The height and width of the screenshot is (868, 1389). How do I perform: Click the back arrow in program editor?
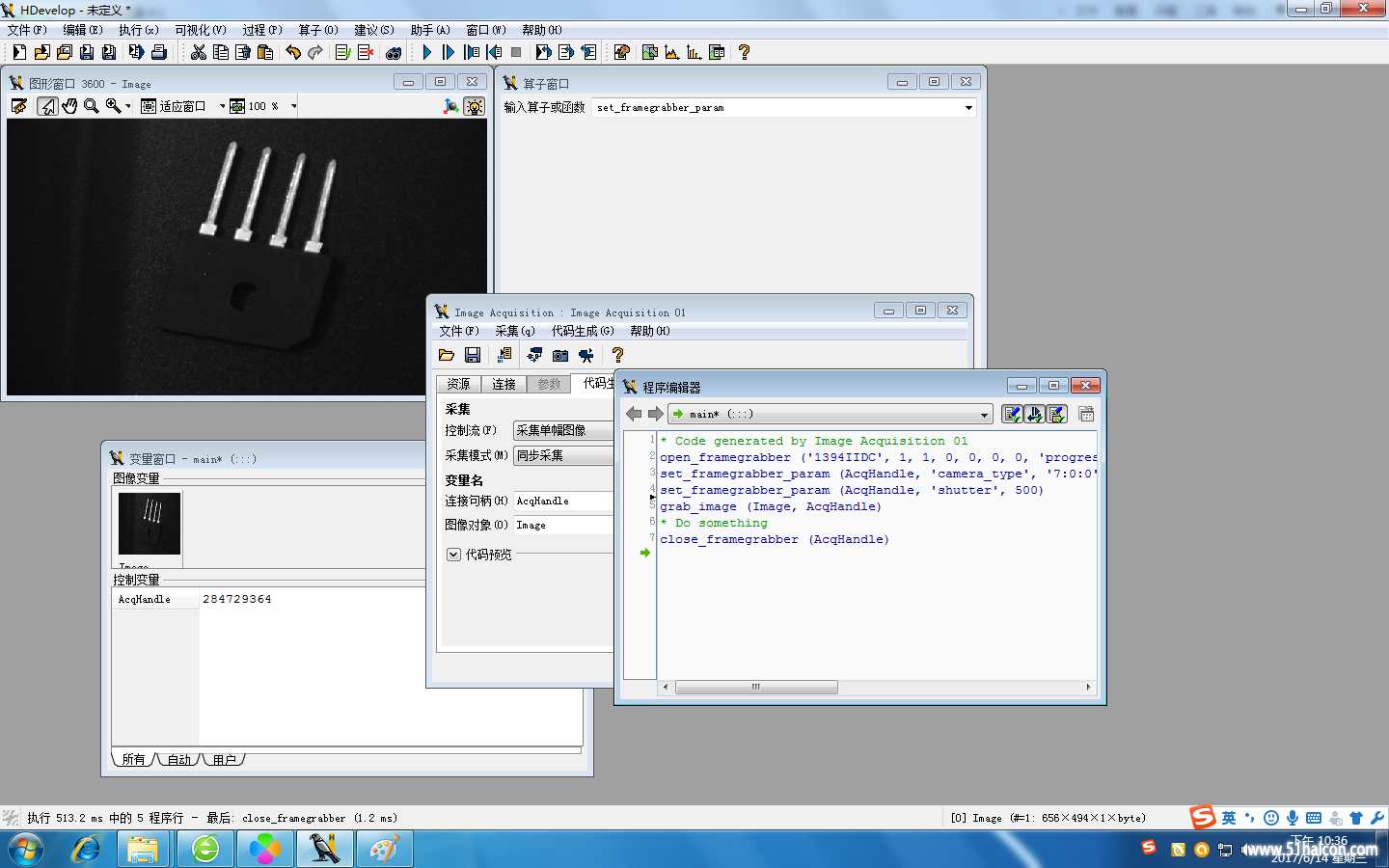634,414
